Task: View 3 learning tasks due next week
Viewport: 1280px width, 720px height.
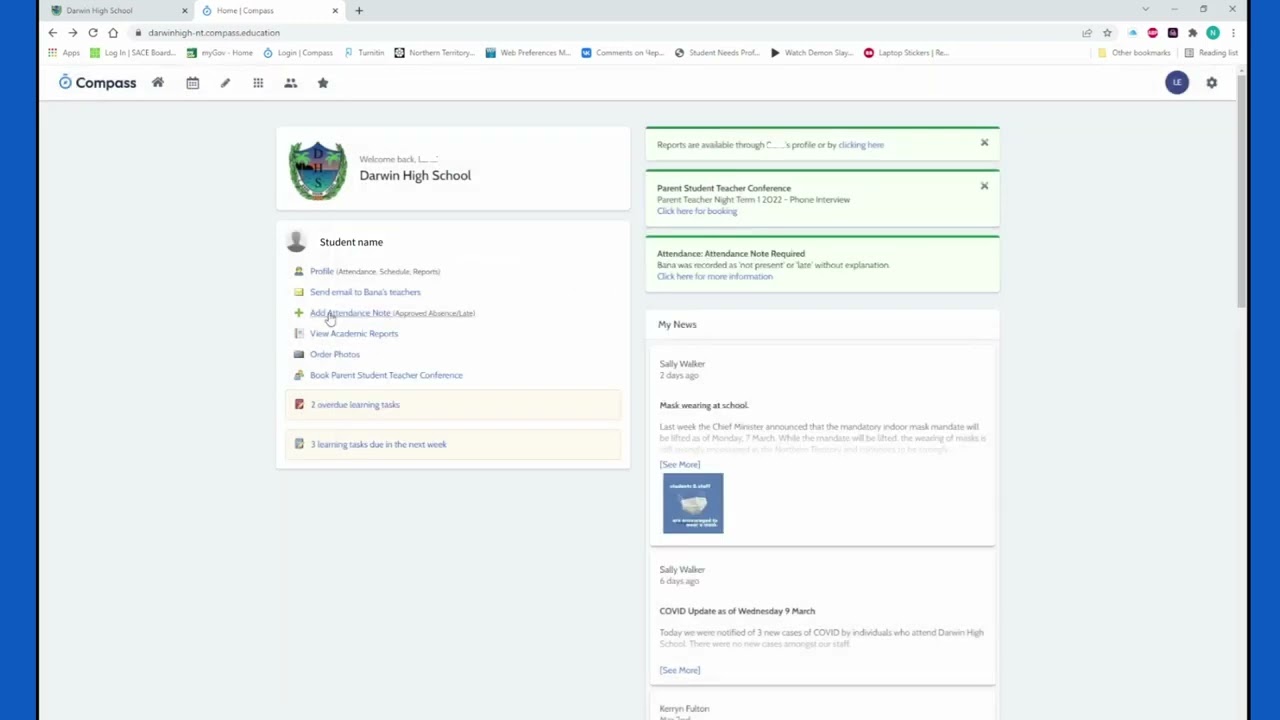Action: (378, 444)
